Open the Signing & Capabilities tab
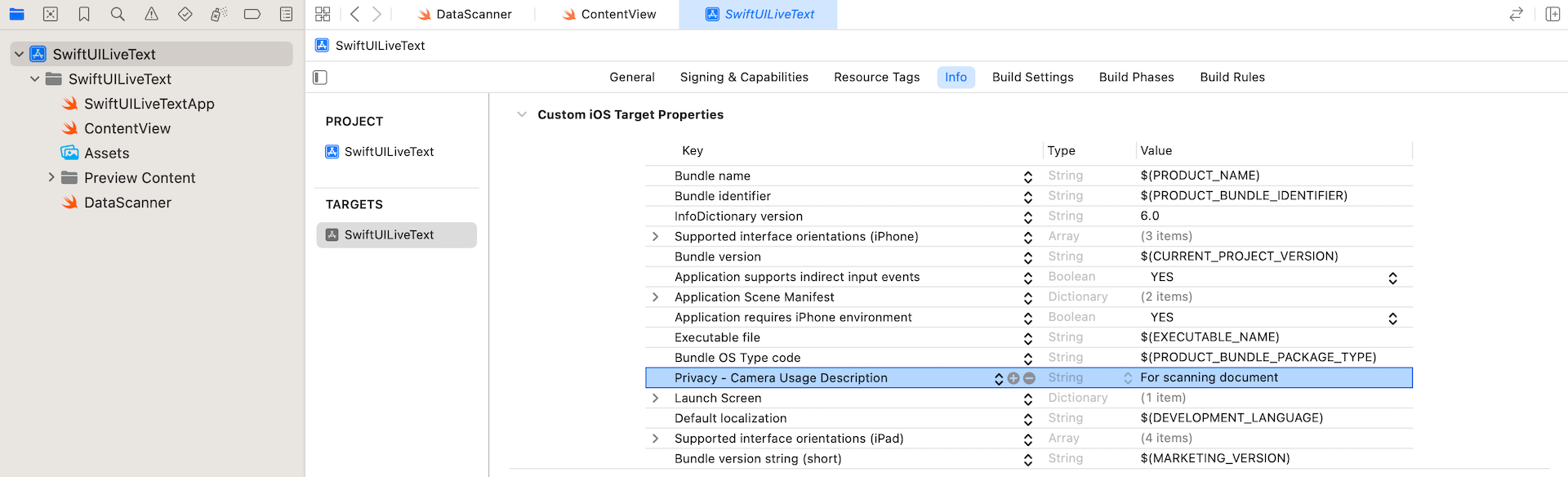Viewport: 1568px width, 477px height. [x=744, y=77]
